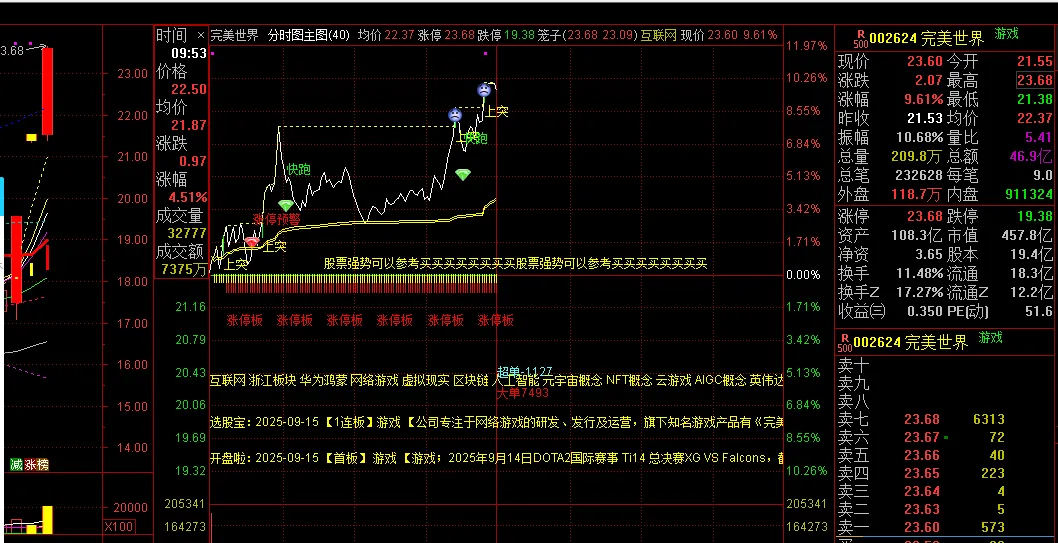Click the 市值 457.8亿 value
Image resolution: width=1058 pixels, height=543 pixels.
(1028, 236)
